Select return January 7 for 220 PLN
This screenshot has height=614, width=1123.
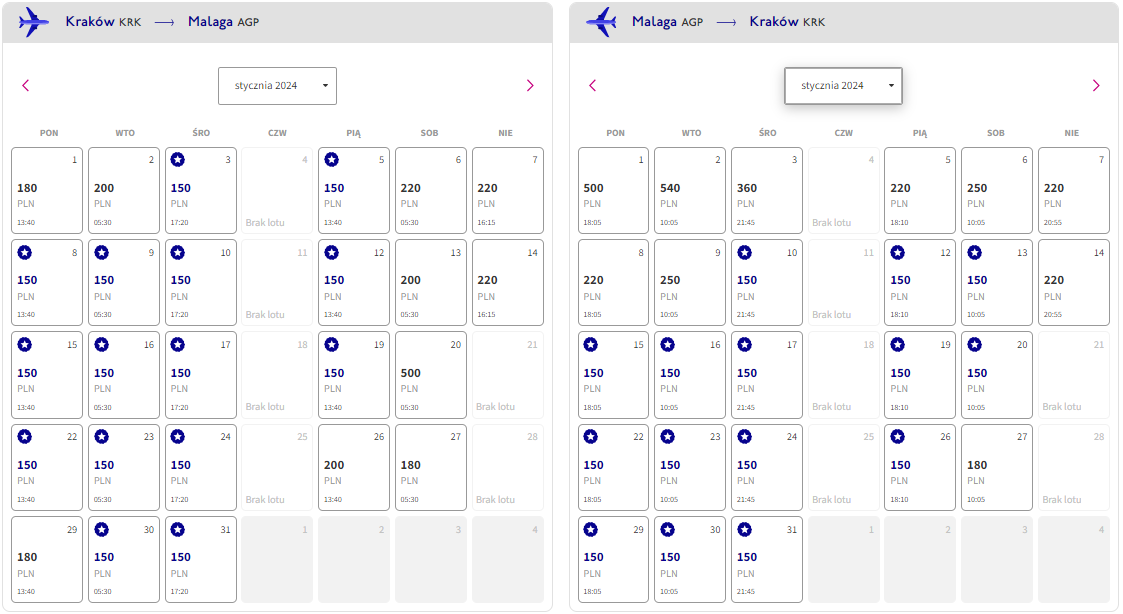[x=1074, y=191]
